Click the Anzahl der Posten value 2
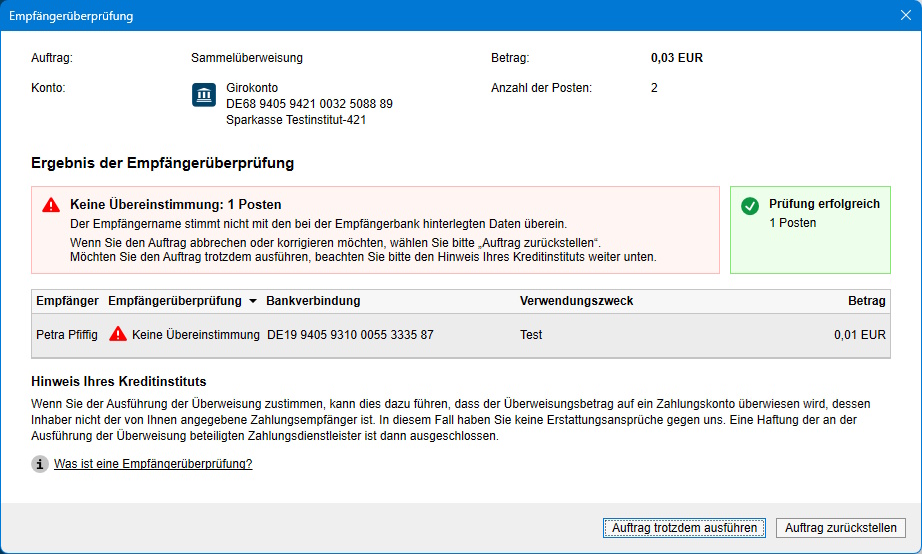This screenshot has height=554, width=922. point(654,88)
